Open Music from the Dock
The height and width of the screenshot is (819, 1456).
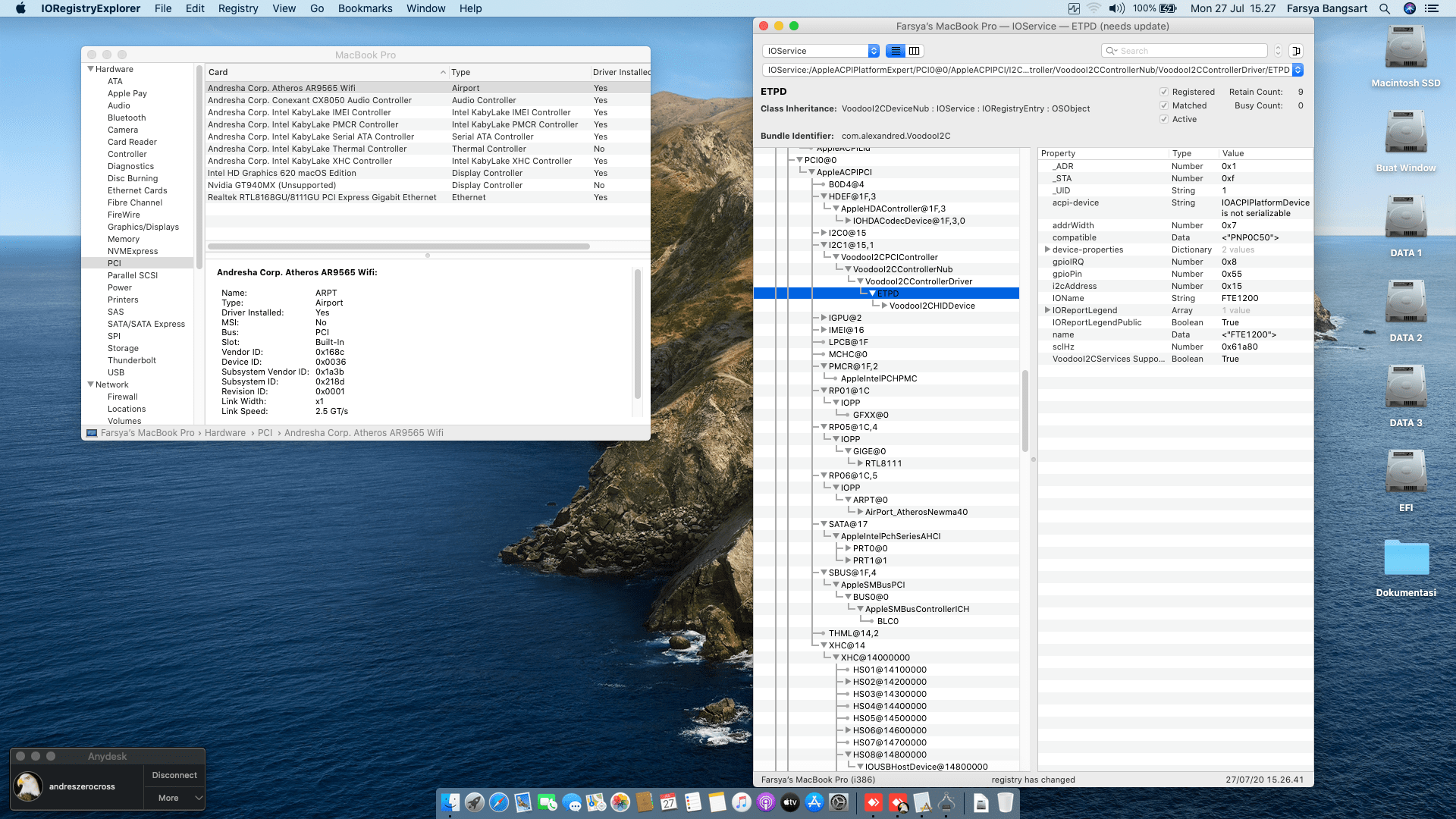pos(742,802)
